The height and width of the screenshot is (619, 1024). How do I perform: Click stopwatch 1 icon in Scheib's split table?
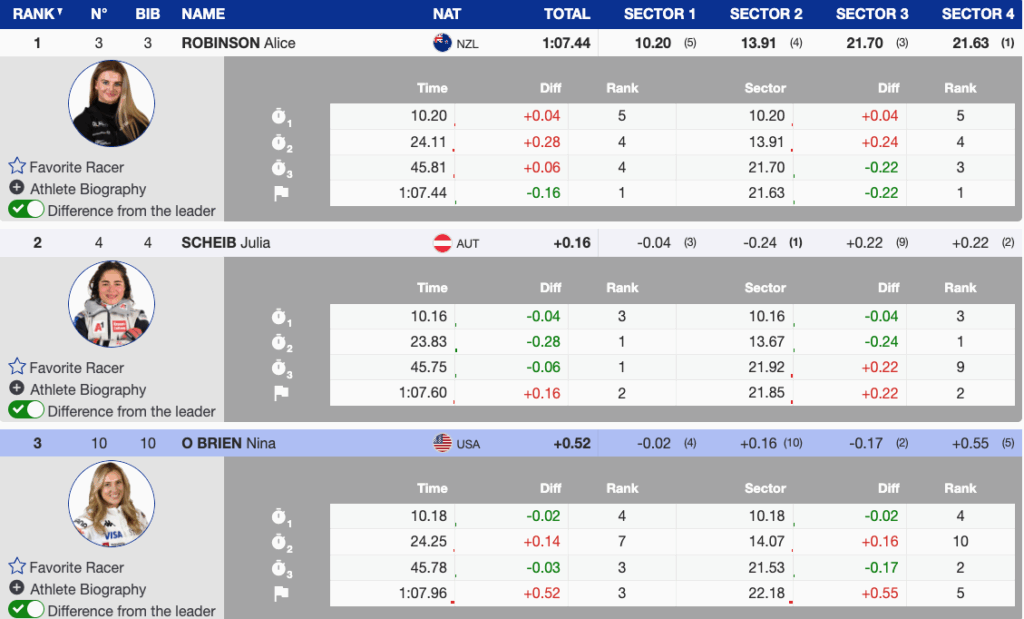click(x=280, y=317)
